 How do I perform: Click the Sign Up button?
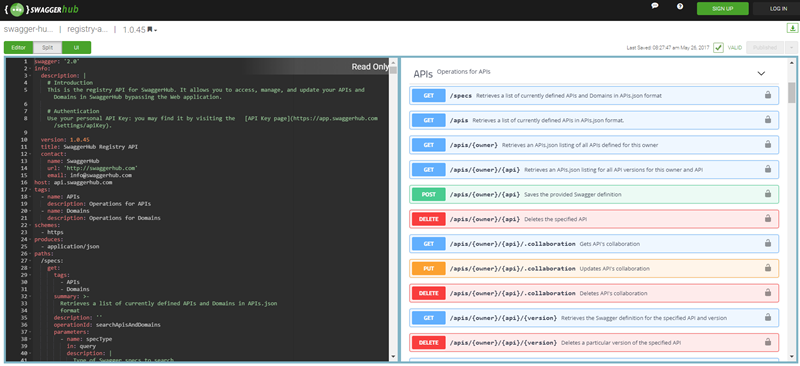(722, 9)
